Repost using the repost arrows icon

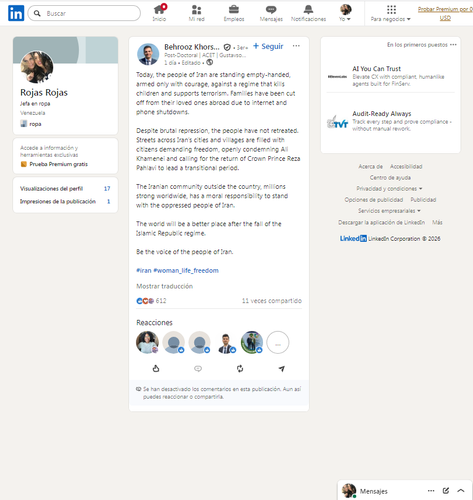tap(240, 368)
